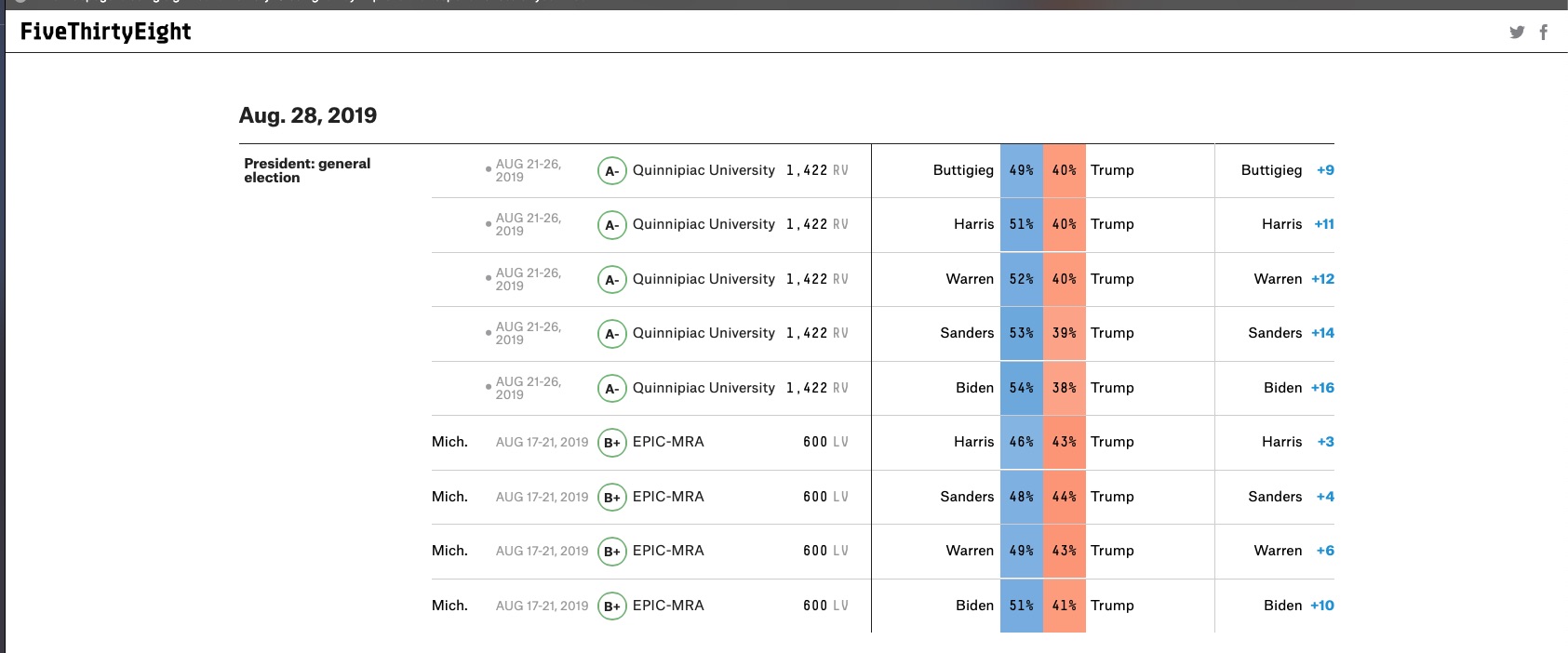Click A- grade badge in Quinnipiac Sanders row

click(x=611, y=333)
